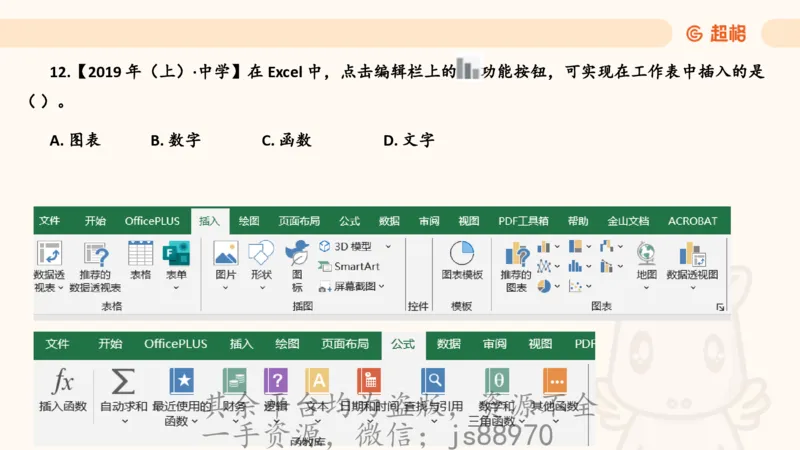800x450 pixels.
Task: Expand the 表单 dropdown chevron
Action: coord(176,288)
